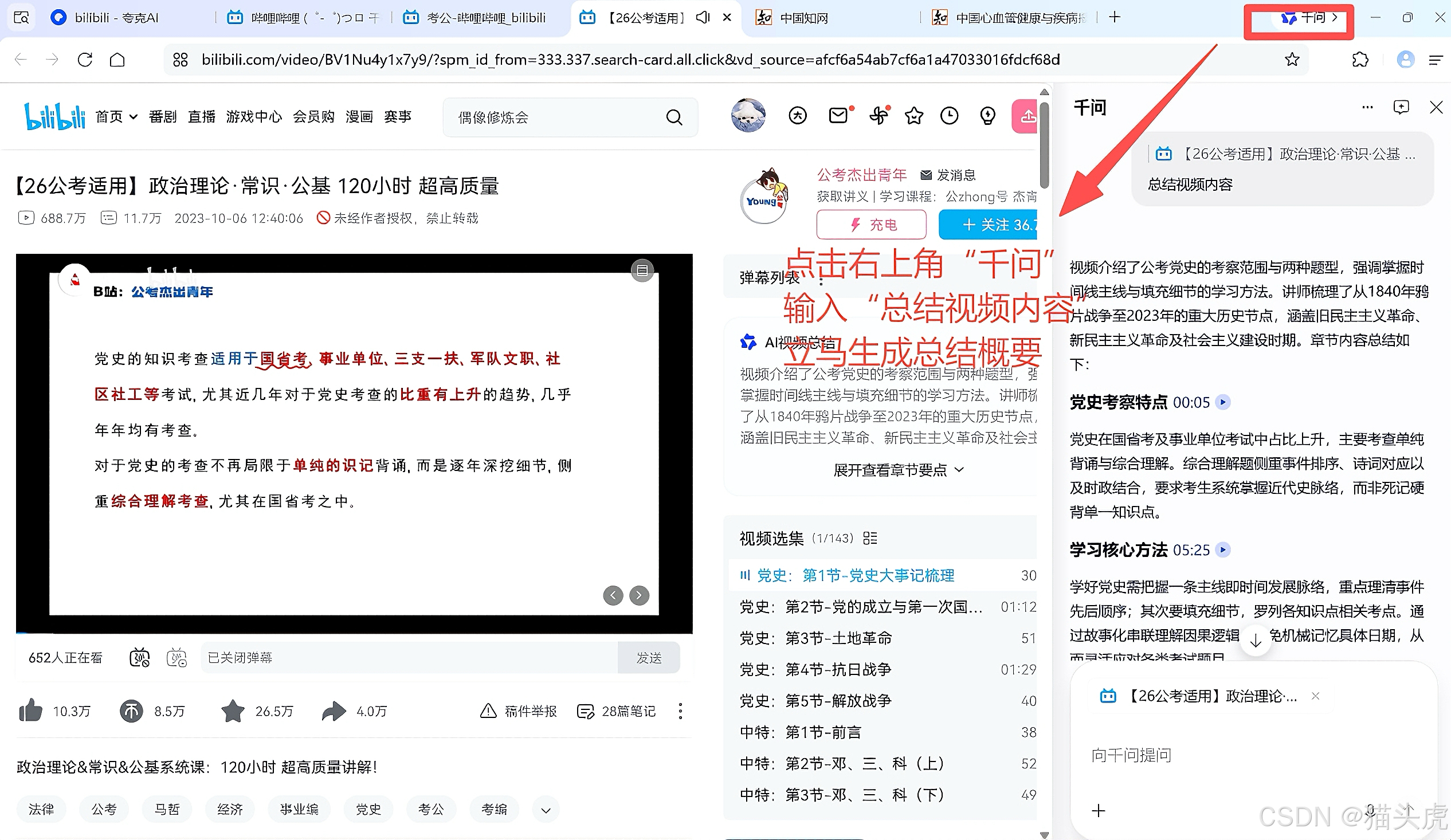Open 会员购 in bilibili navigation

point(314,117)
